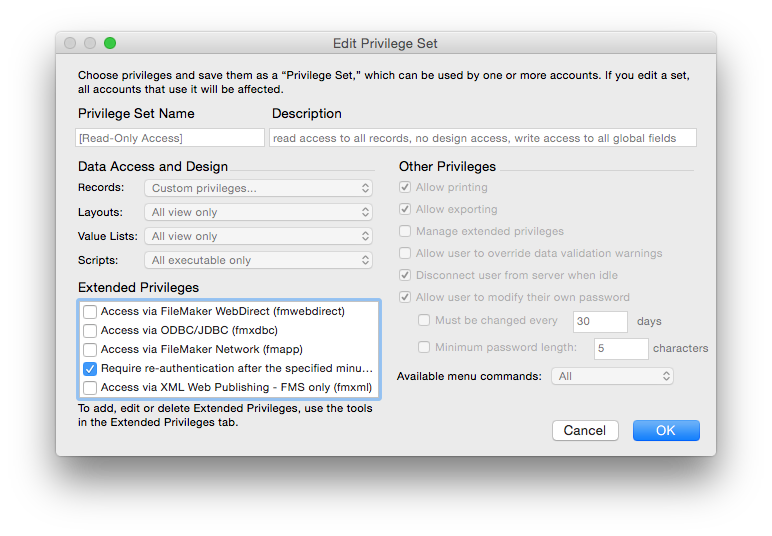Click the Description text field
772x536 pixels.
click(x=482, y=138)
